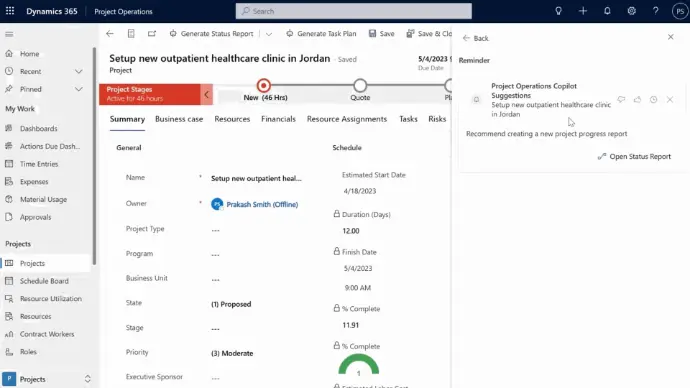Click the Save command
The image size is (690, 388).
point(382,33)
